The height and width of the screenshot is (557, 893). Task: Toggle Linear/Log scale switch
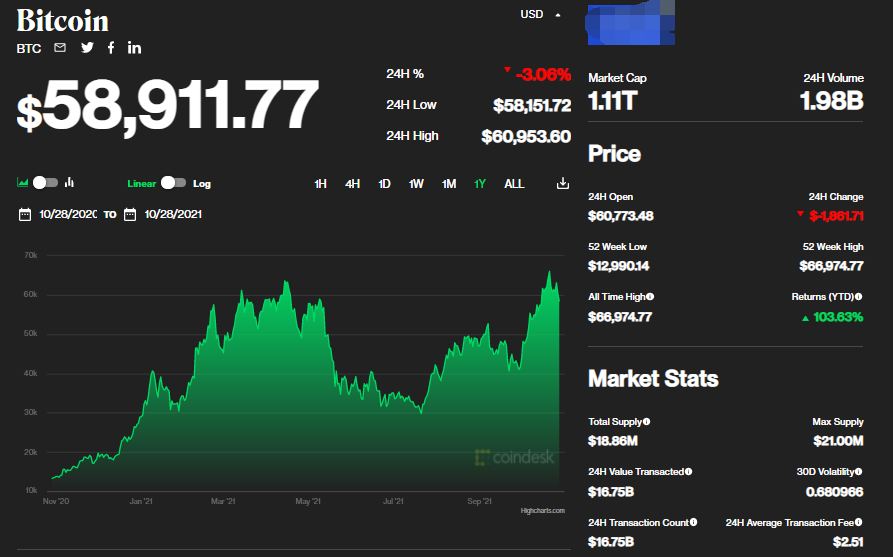(x=173, y=182)
